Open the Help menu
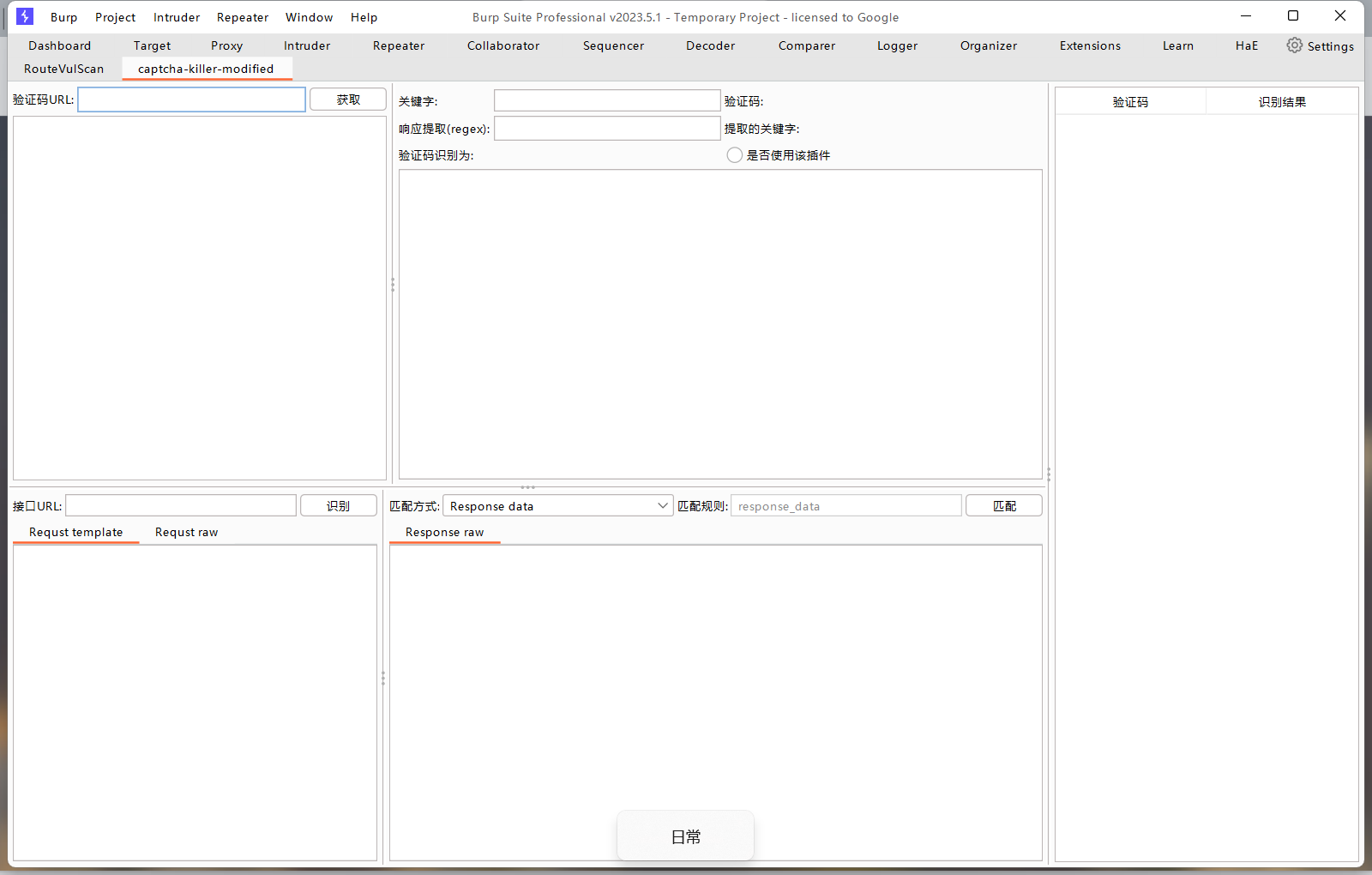Viewport: 1372px width, 875px height. coord(364,17)
